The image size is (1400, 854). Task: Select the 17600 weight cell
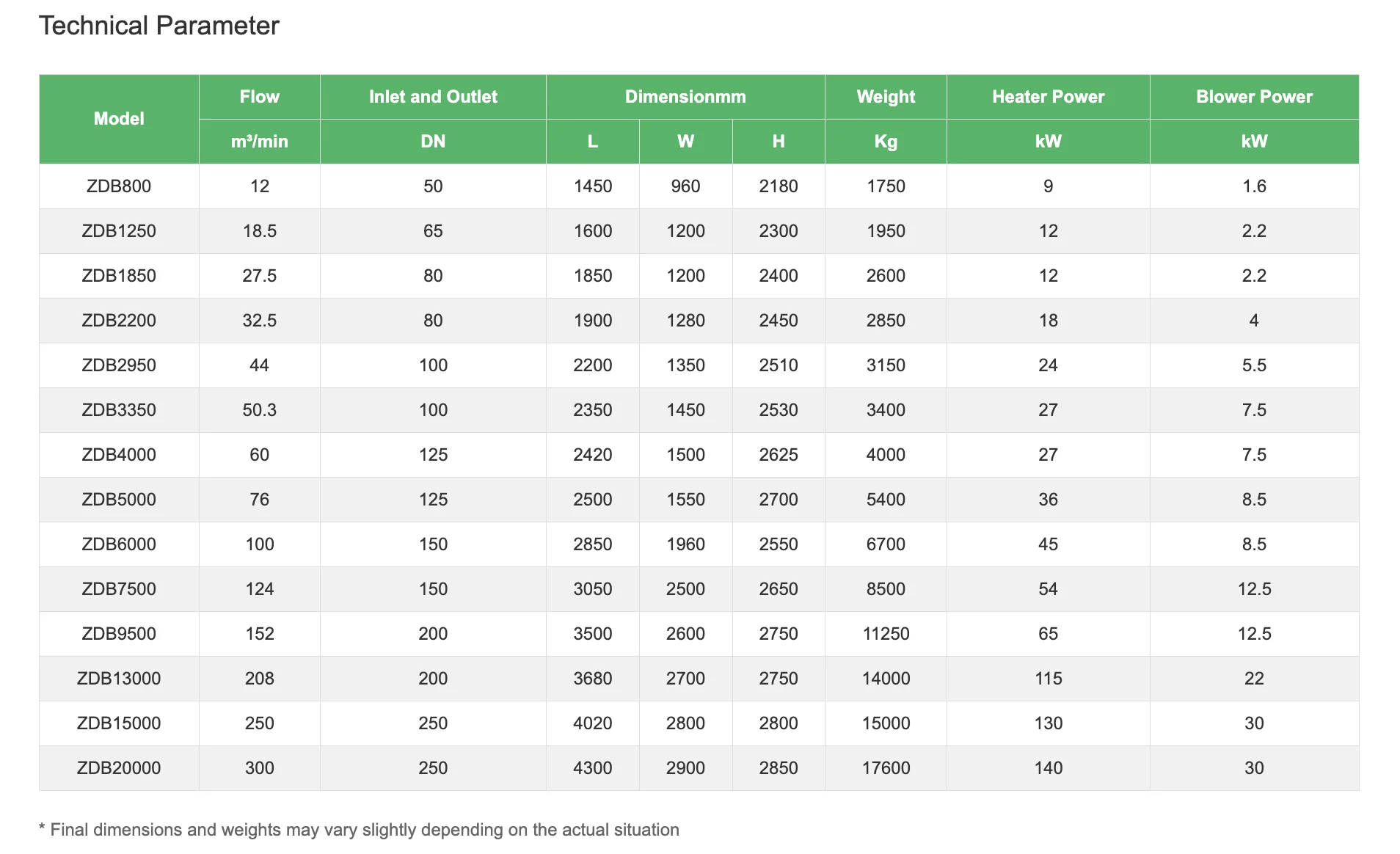click(x=886, y=768)
